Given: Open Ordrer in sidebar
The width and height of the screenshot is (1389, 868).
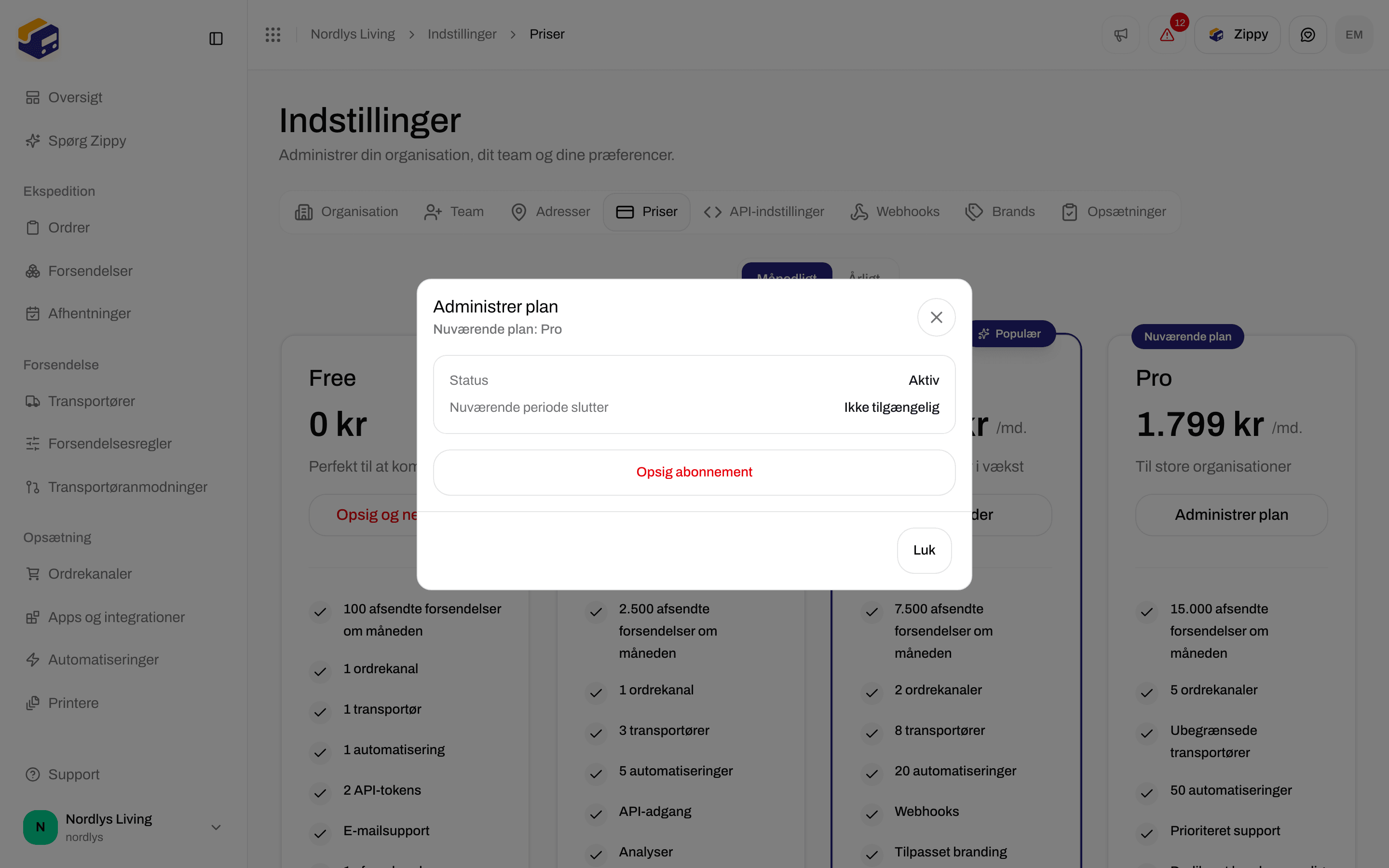Looking at the screenshot, I should (x=123, y=228).
